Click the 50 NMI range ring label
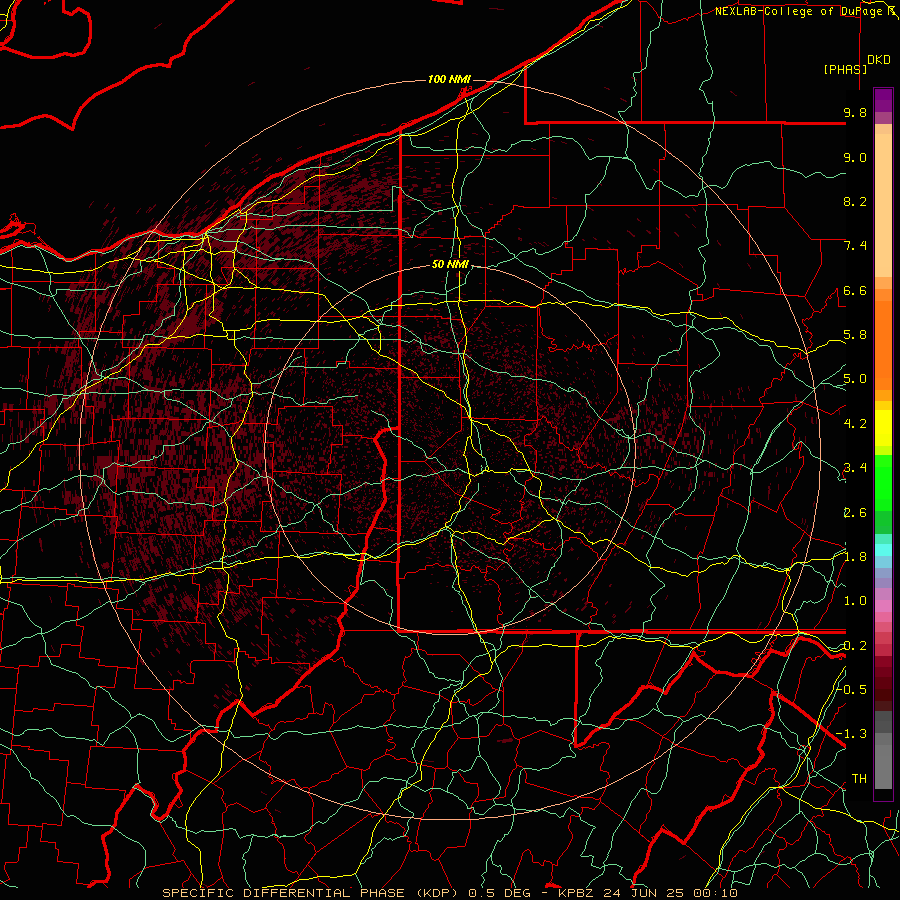Viewport: 900px width, 900px height. (450, 265)
